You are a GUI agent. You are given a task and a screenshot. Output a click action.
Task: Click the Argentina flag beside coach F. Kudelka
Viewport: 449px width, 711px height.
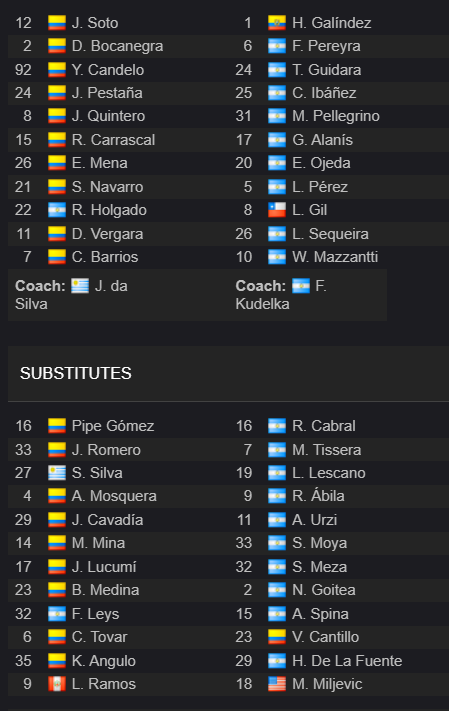[x=301, y=286]
